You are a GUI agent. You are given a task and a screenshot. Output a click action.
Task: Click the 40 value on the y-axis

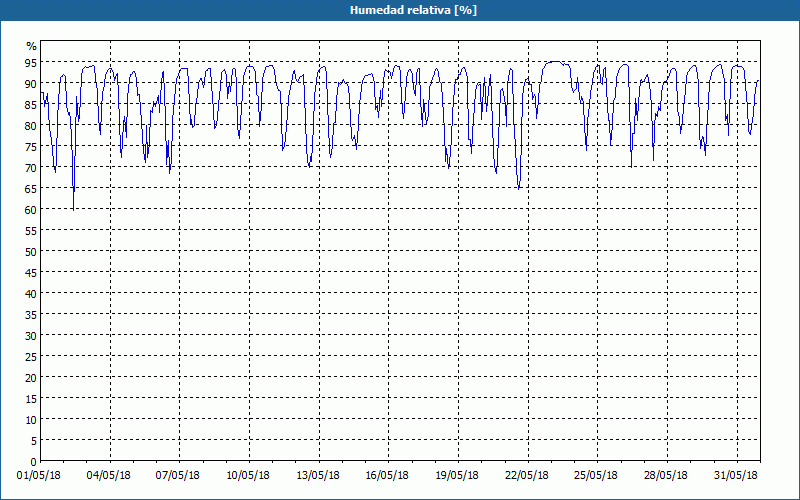31,294
